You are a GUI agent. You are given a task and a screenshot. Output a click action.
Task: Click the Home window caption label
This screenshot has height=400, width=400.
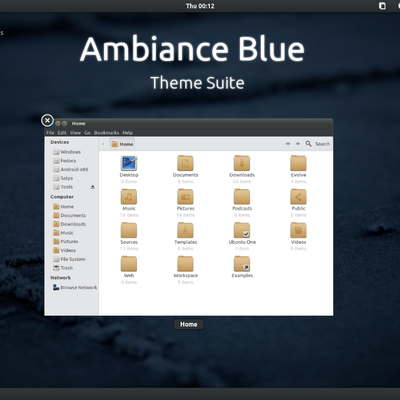coord(189,324)
